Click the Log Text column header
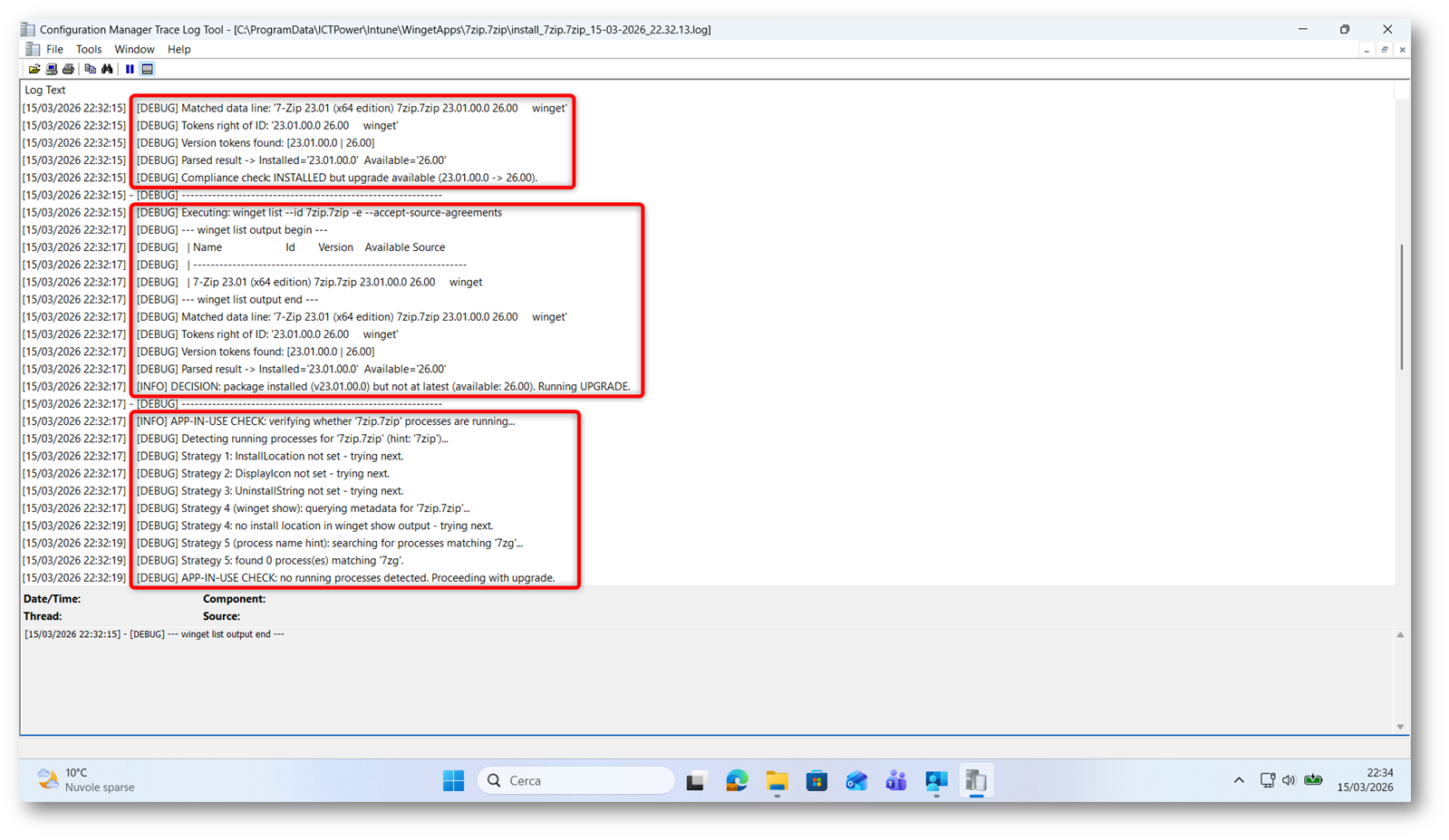 pos(45,90)
